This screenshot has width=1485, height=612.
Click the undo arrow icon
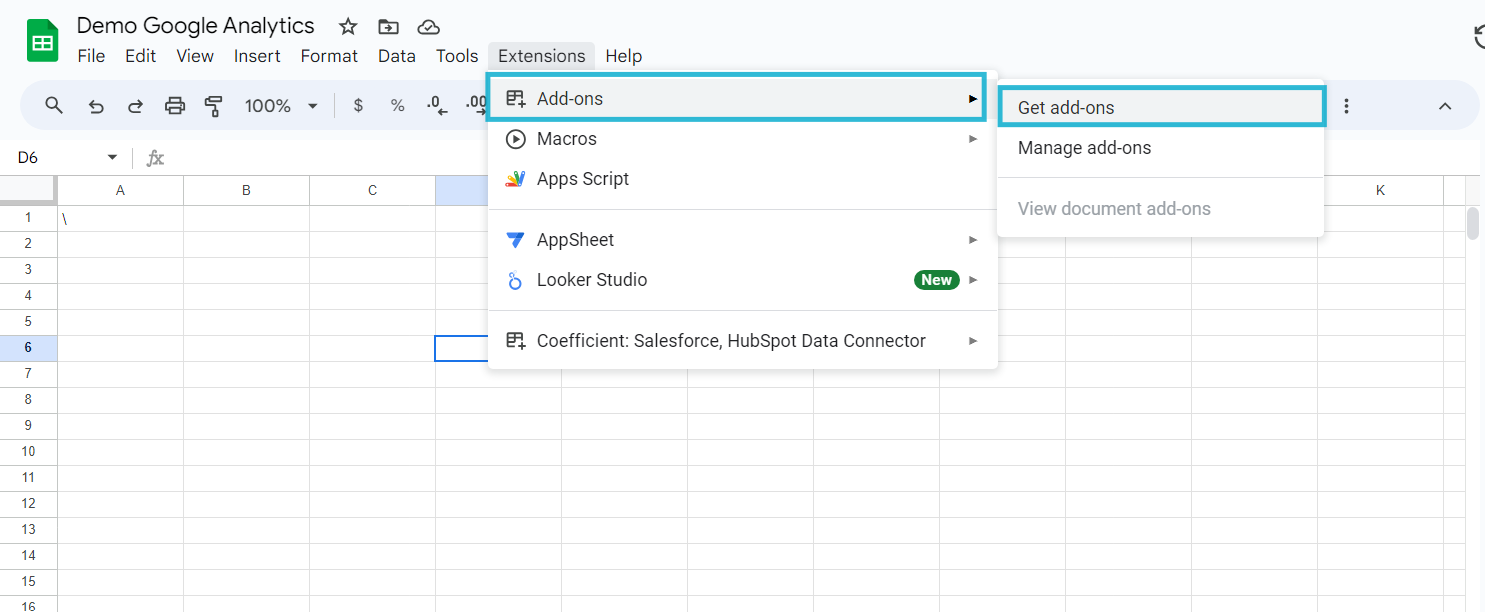(96, 105)
